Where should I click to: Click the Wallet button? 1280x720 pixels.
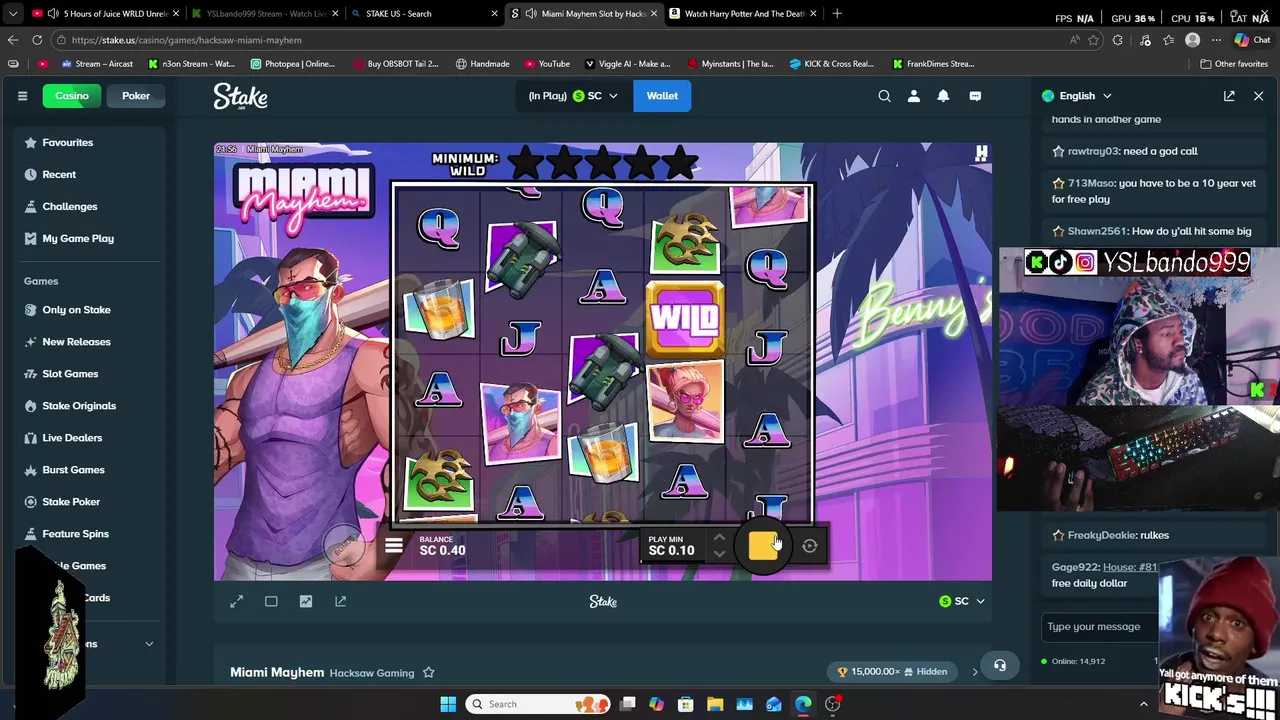[x=662, y=96]
